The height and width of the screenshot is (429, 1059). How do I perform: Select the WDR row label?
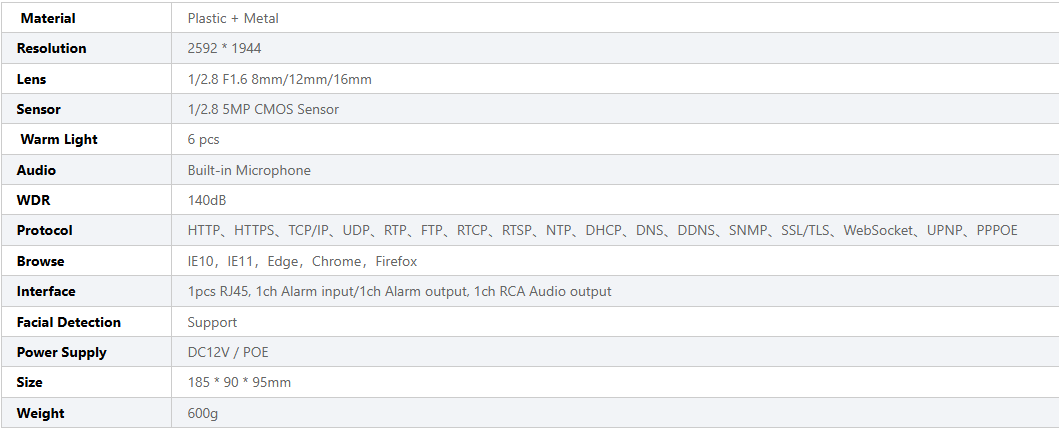coord(33,200)
